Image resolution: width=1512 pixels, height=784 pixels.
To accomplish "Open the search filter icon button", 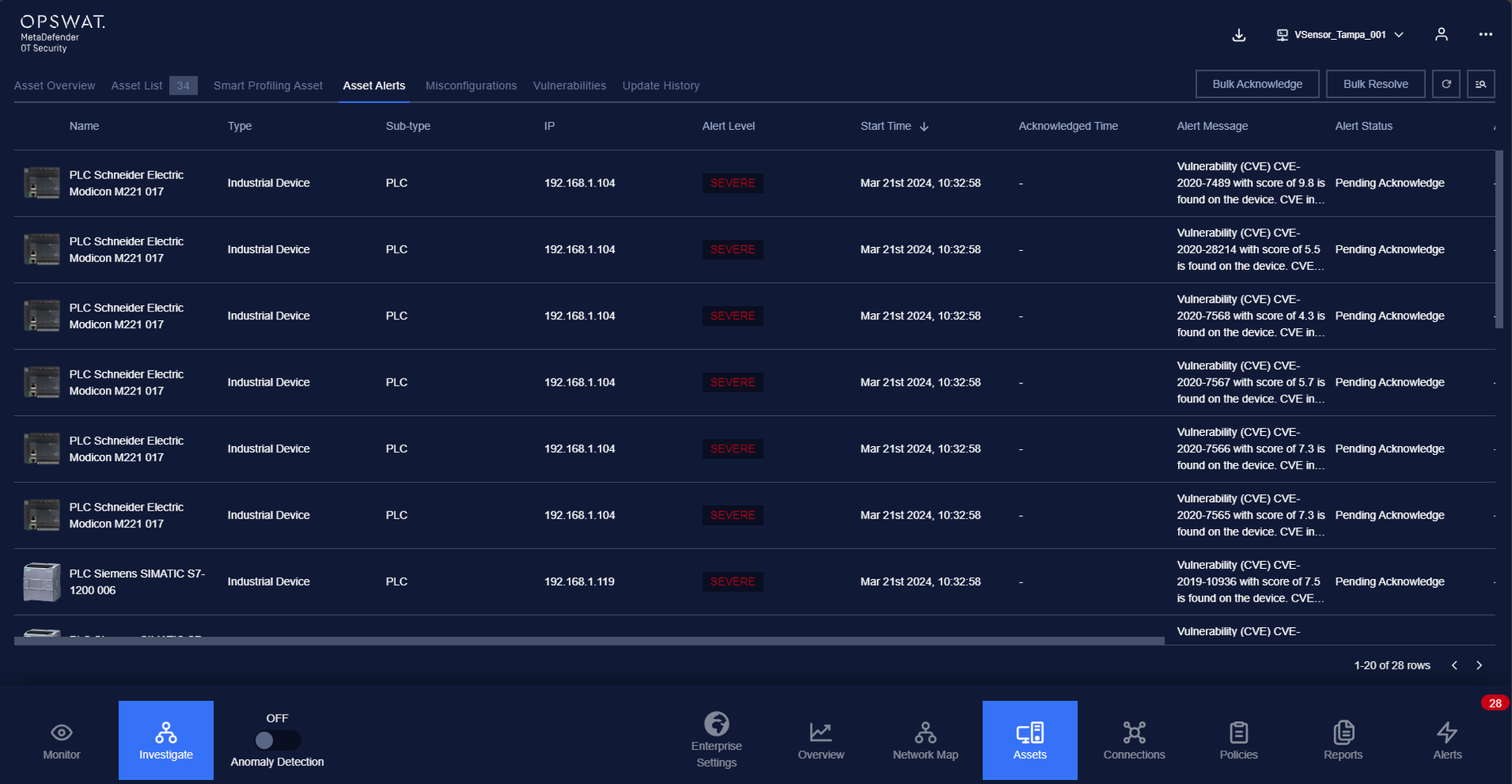I will (1481, 84).
